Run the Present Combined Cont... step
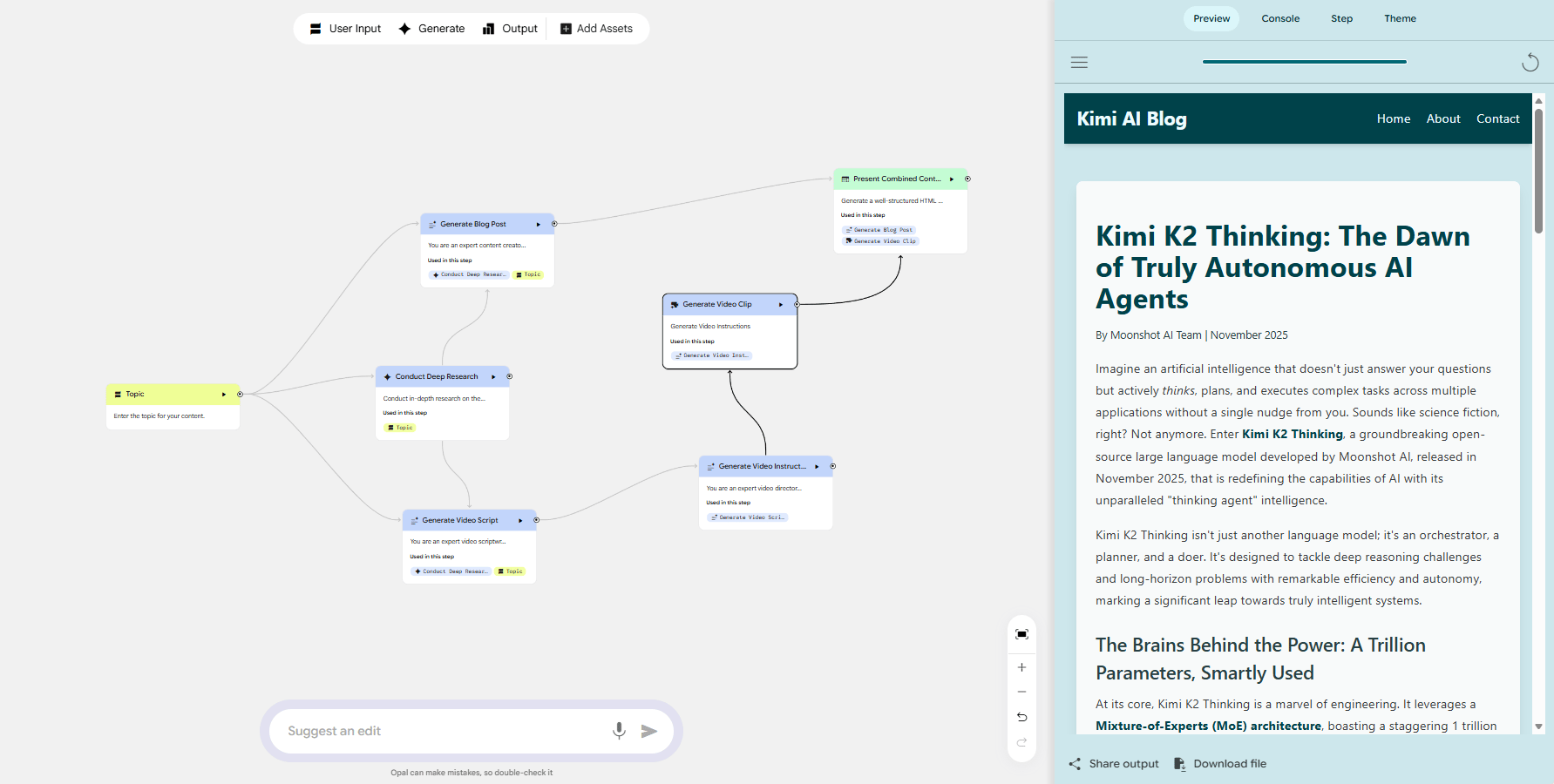This screenshot has height=784, width=1554. (x=952, y=179)
